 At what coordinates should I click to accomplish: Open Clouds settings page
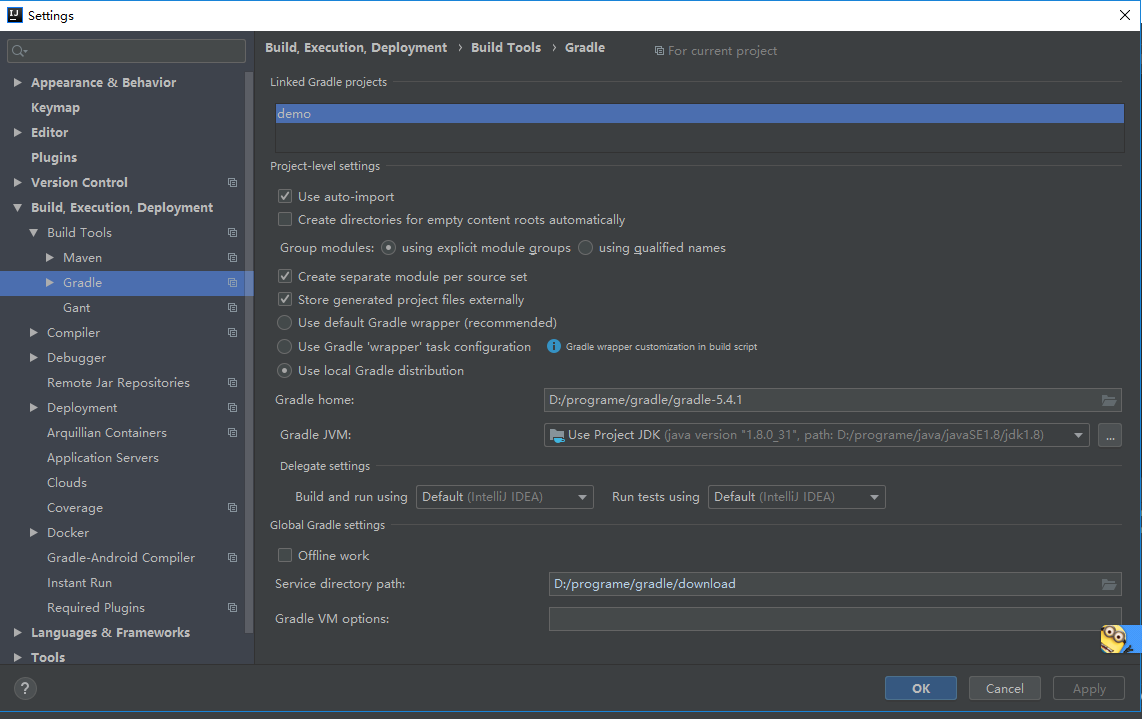[x=67, y=483]
